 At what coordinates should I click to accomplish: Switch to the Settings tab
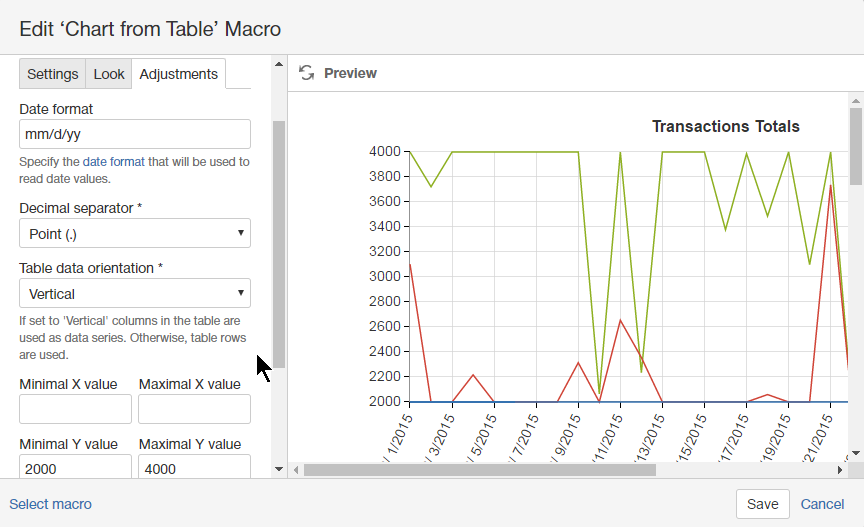click(52, 74)
